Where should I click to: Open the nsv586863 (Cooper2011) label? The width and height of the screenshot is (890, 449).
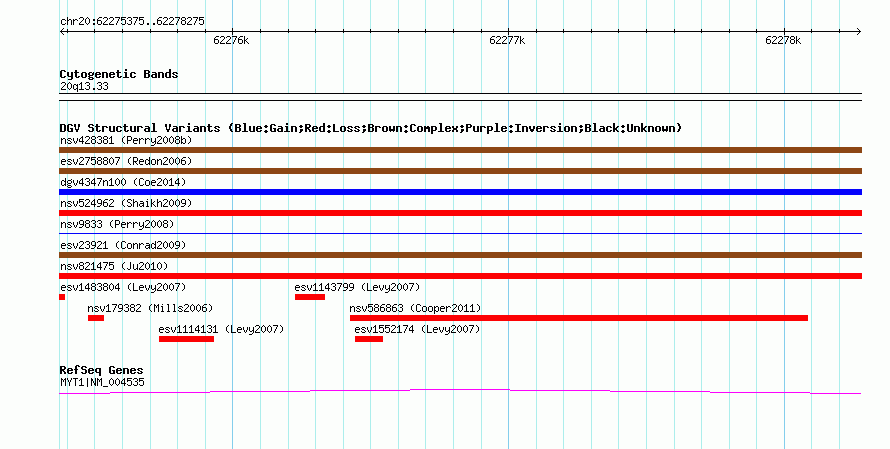coord(415,308)
